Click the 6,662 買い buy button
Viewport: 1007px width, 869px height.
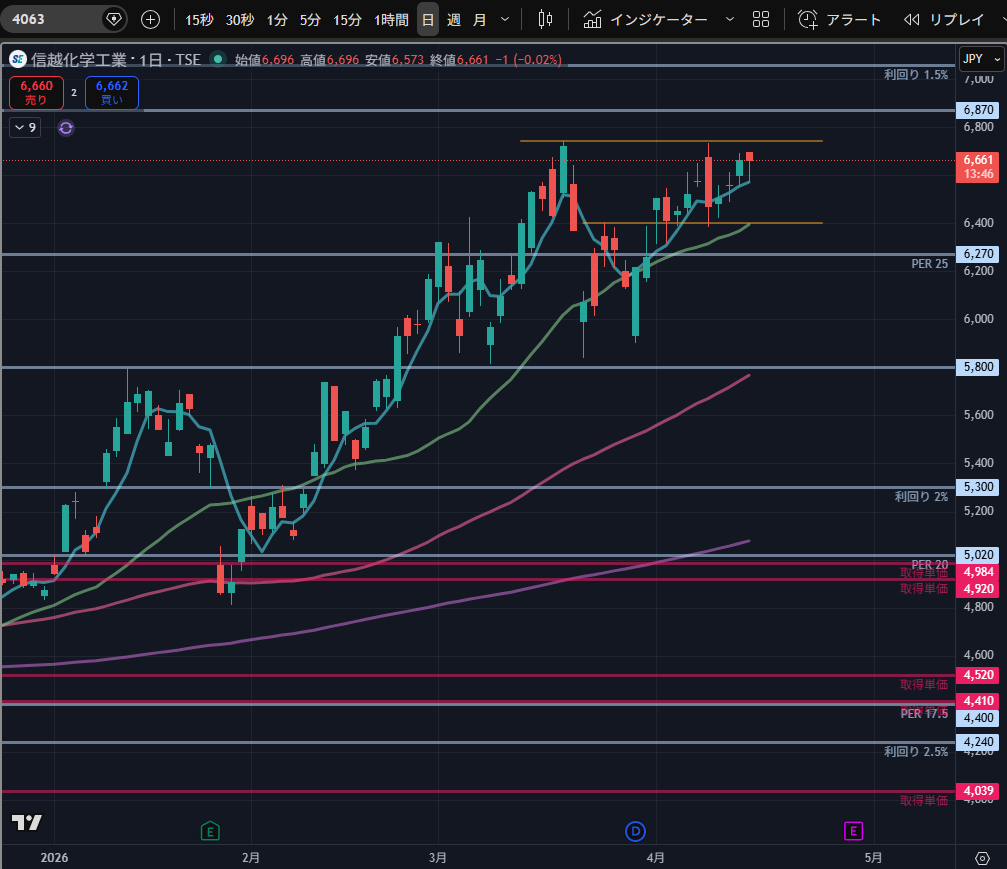(x=112, y=92)
